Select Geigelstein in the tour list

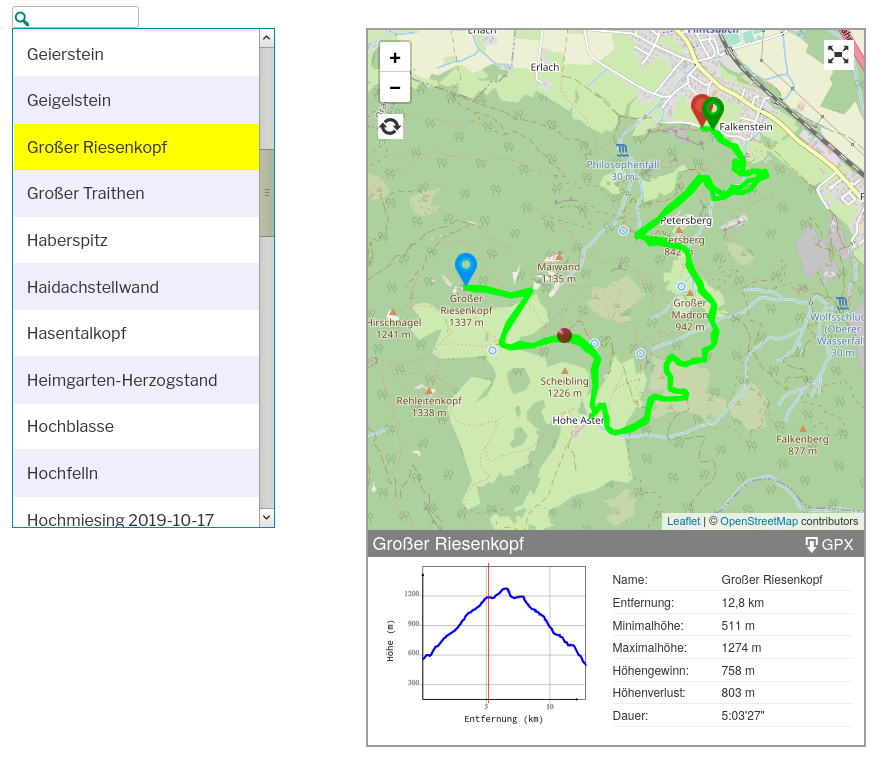click(x=136, y=100)
